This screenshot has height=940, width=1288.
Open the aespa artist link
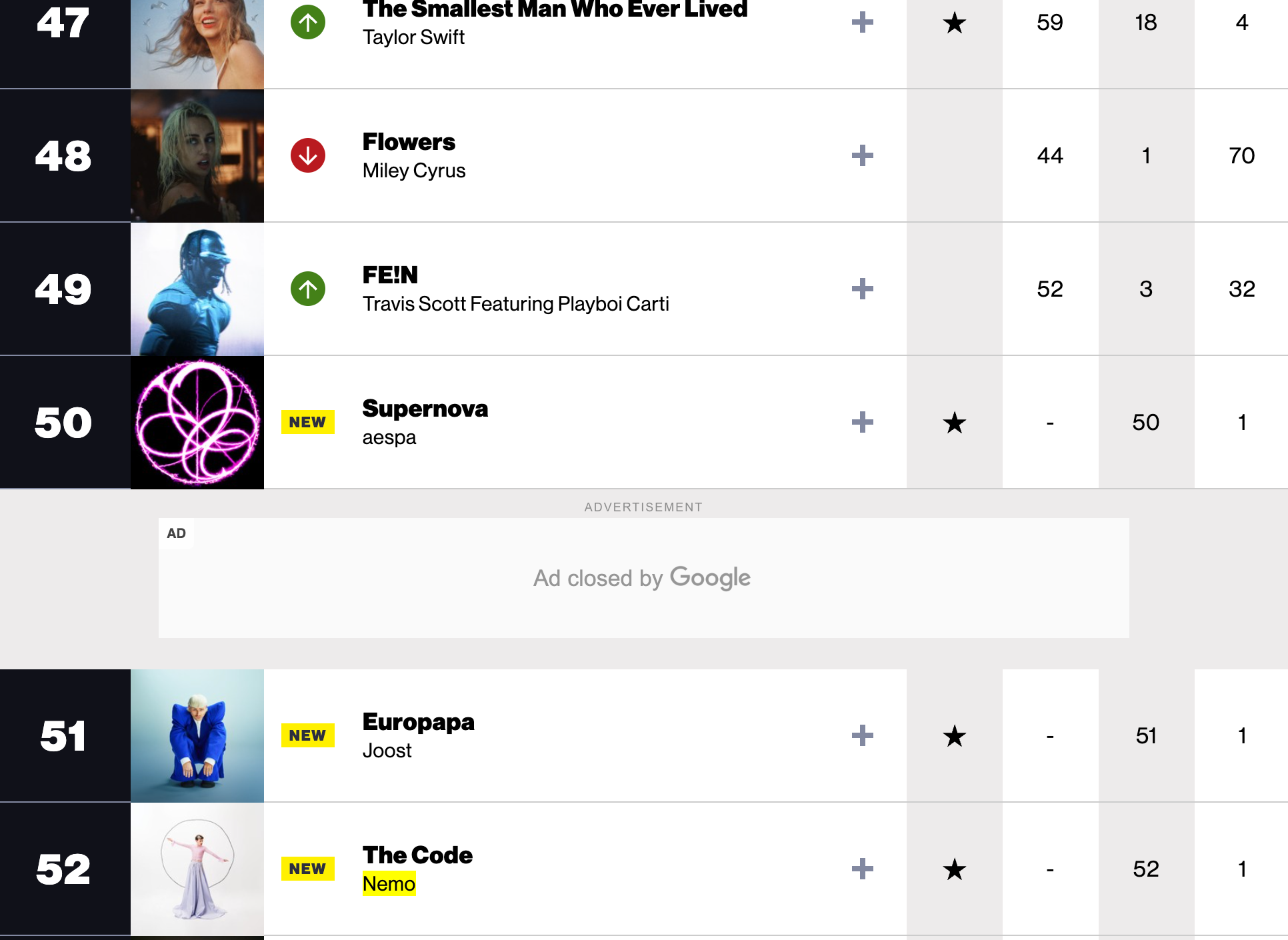coord(389,437)
